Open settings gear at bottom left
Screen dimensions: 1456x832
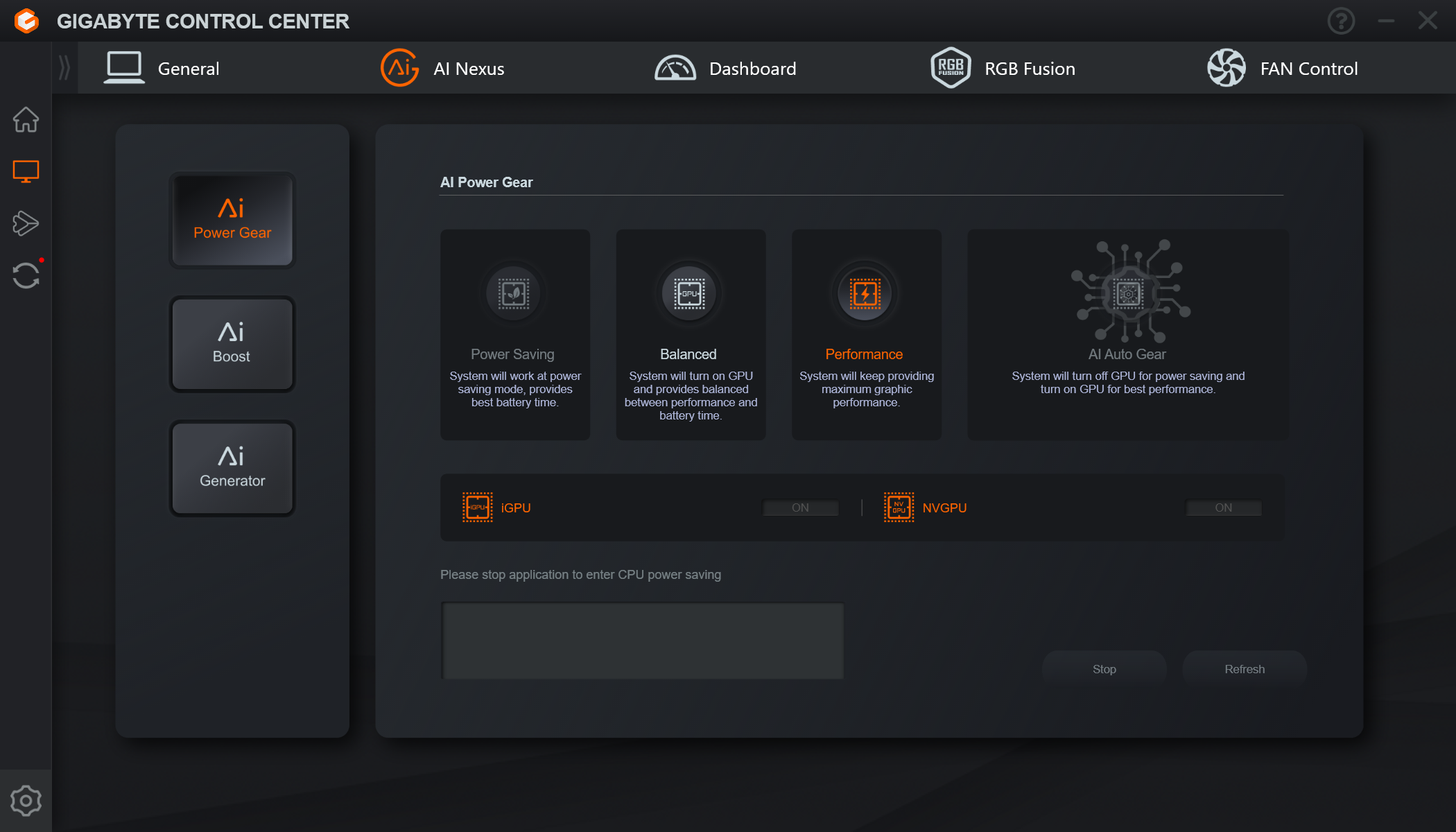click(26, 801)
